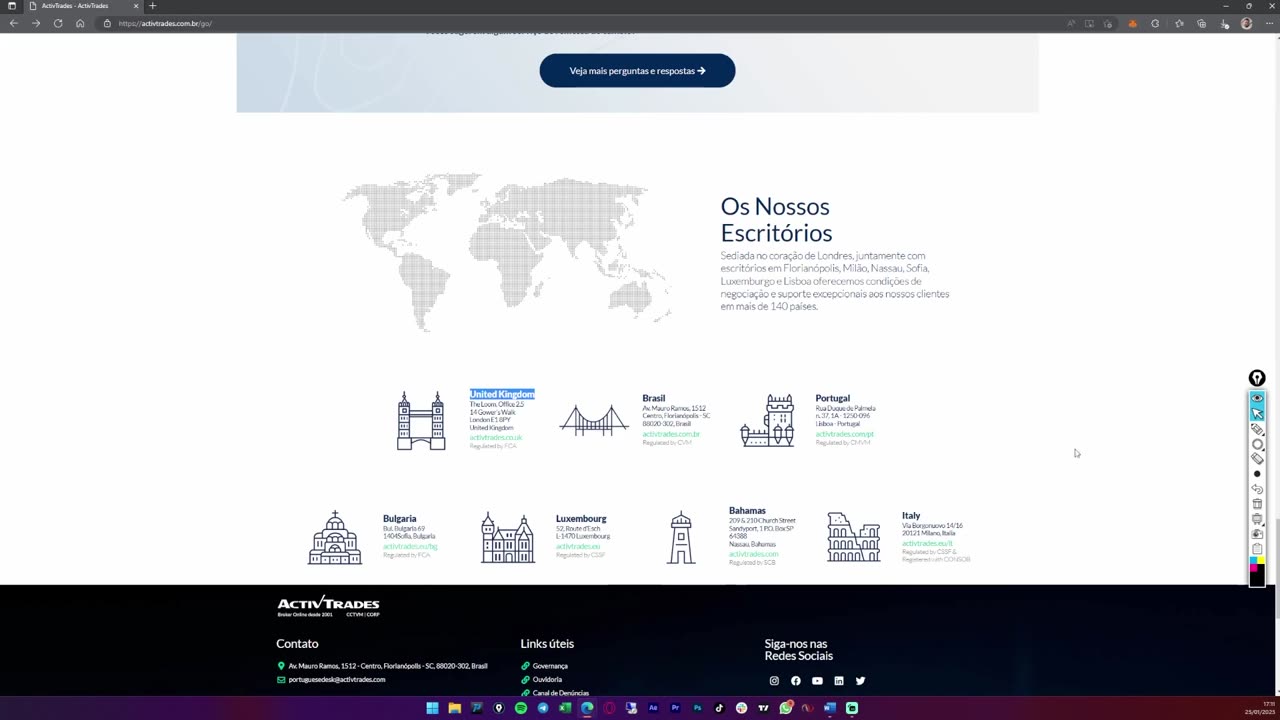Open activtrades.co.uk link under United Kingdom
This screenshot has width=1280, height=720.
point(496,437)
